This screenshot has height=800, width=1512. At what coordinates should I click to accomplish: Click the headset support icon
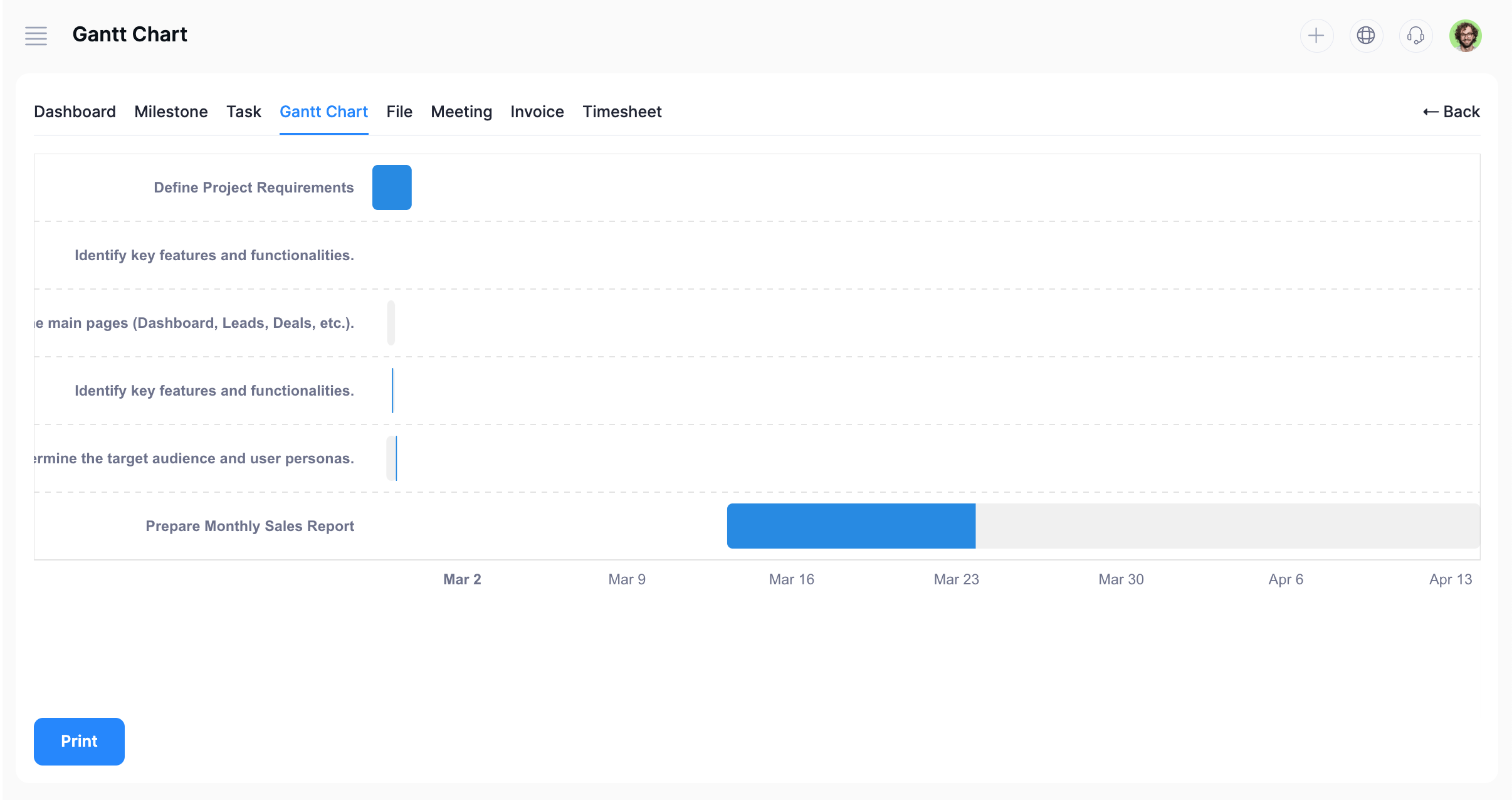click(1415, 36)
